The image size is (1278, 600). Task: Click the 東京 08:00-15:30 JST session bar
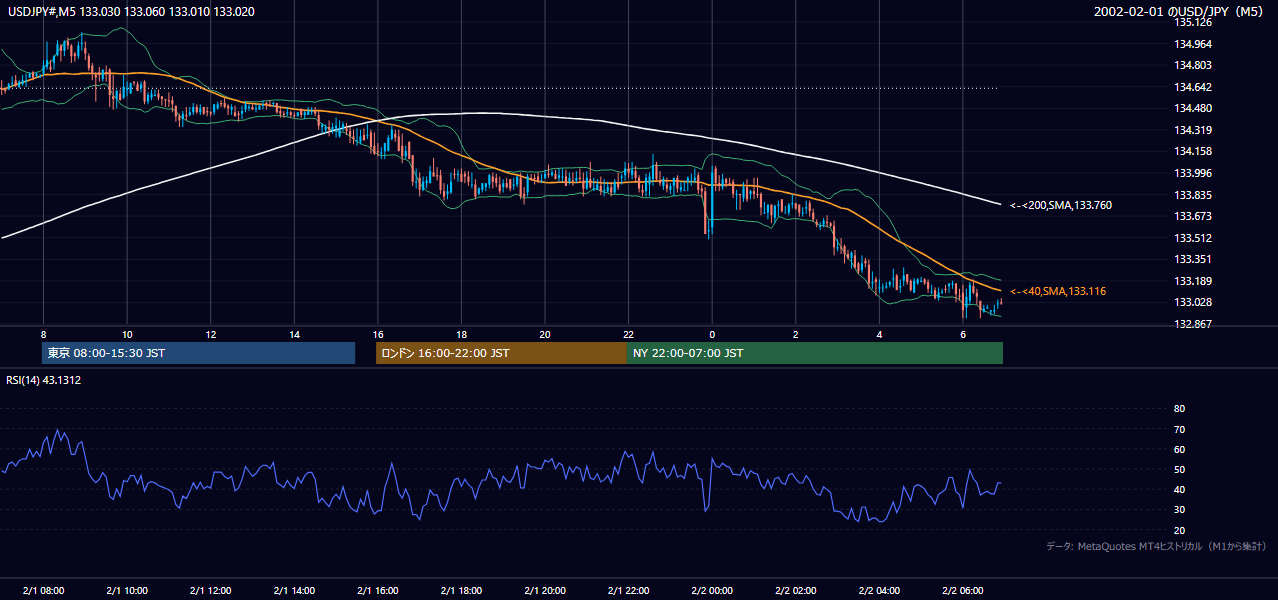coord(198,353)
